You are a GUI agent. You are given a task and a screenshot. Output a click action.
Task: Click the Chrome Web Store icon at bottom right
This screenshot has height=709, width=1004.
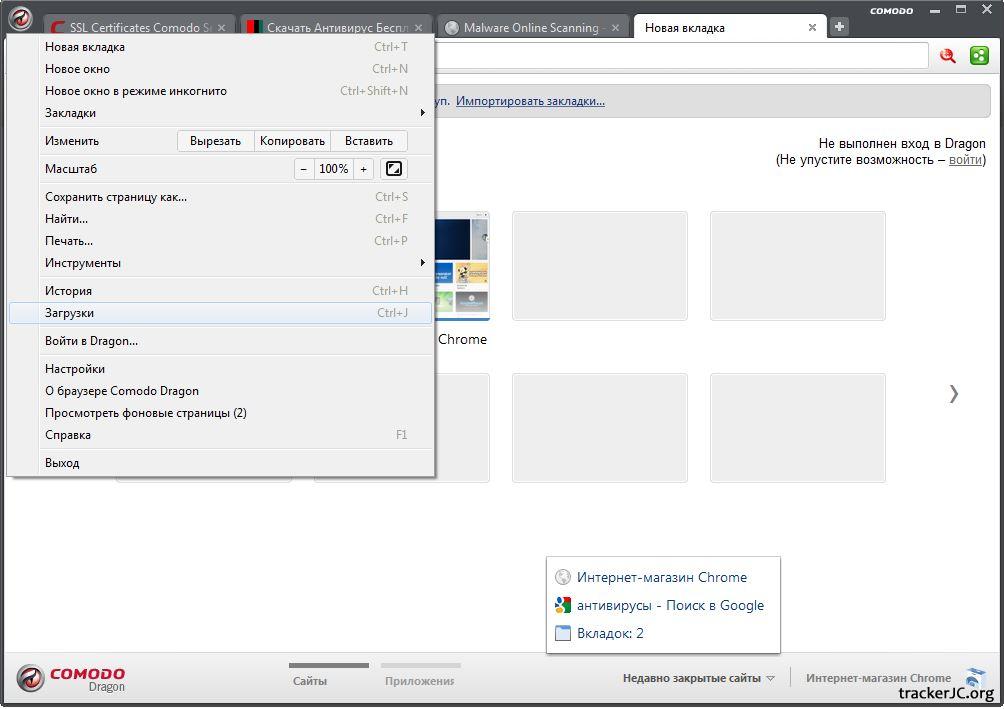pos(975,678)
